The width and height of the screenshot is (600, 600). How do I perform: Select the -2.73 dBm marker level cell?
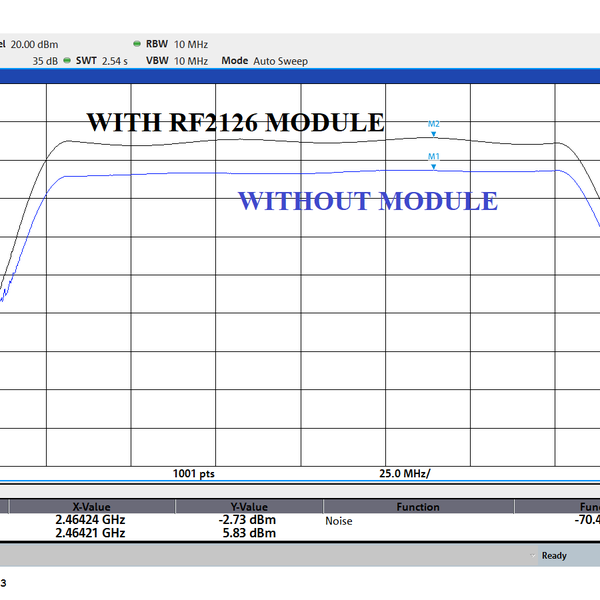tap(247, 520)
